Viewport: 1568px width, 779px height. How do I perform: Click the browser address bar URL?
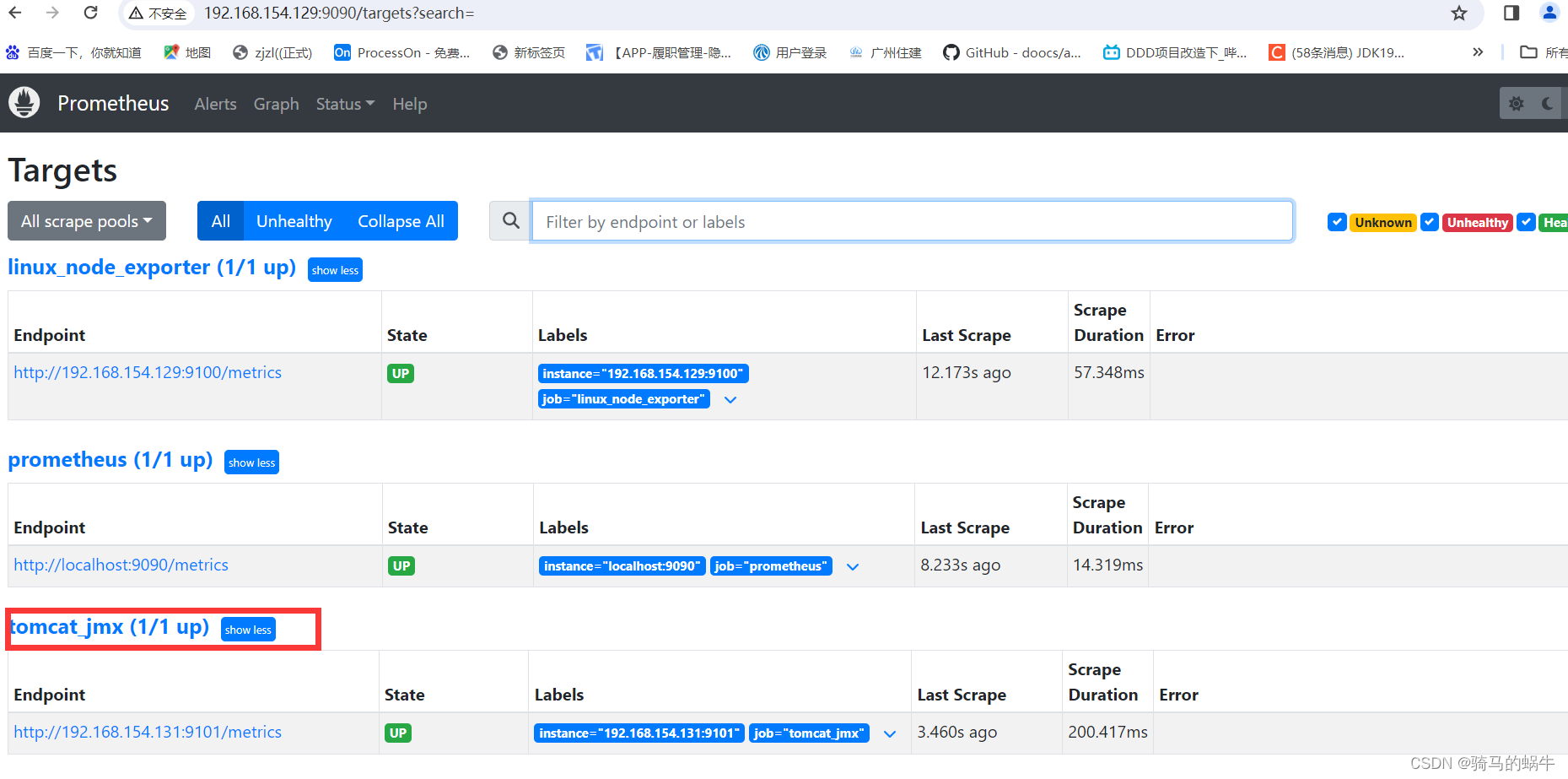point(339,14)
